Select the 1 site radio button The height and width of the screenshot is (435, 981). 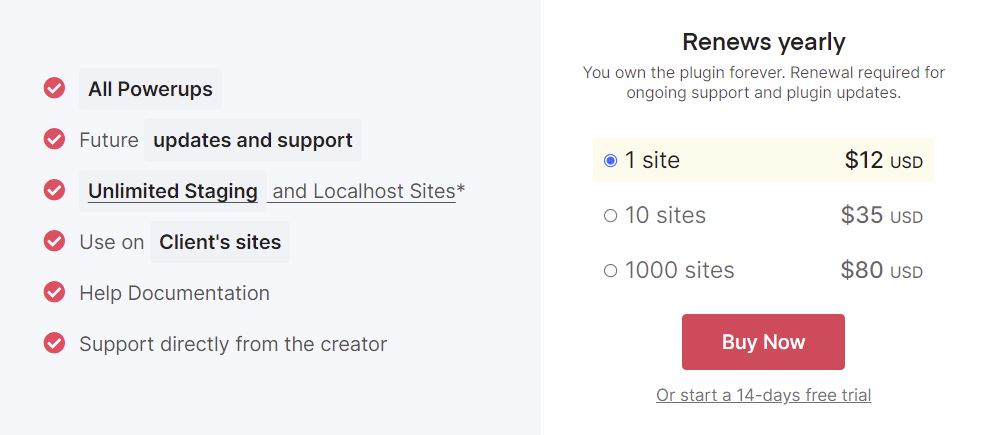pyautogui.click(x=611, y=161)
